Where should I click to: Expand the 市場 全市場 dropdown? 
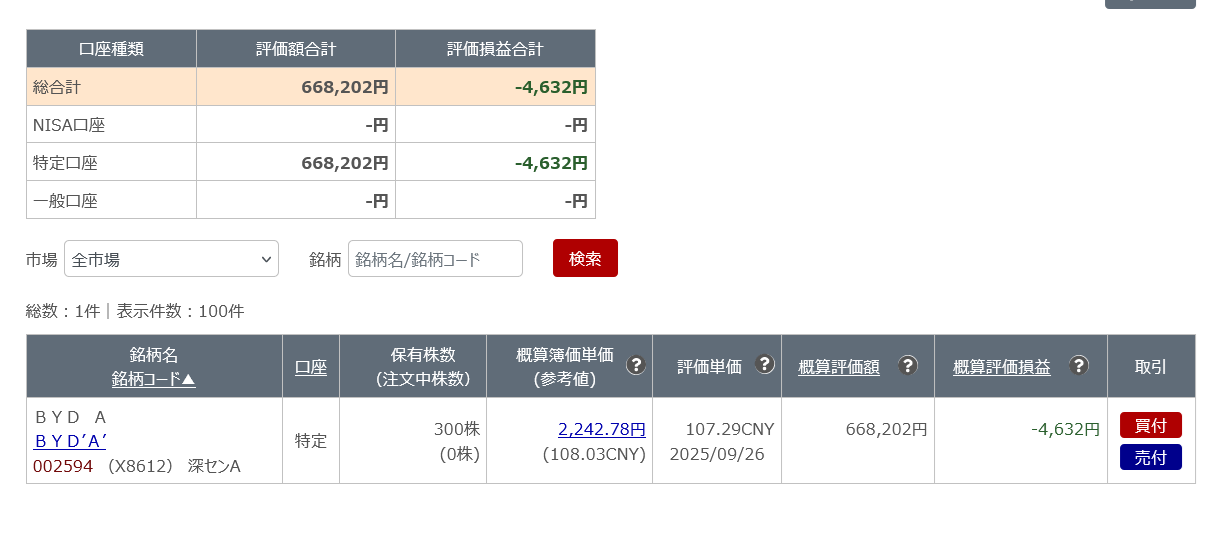[171, 259]
